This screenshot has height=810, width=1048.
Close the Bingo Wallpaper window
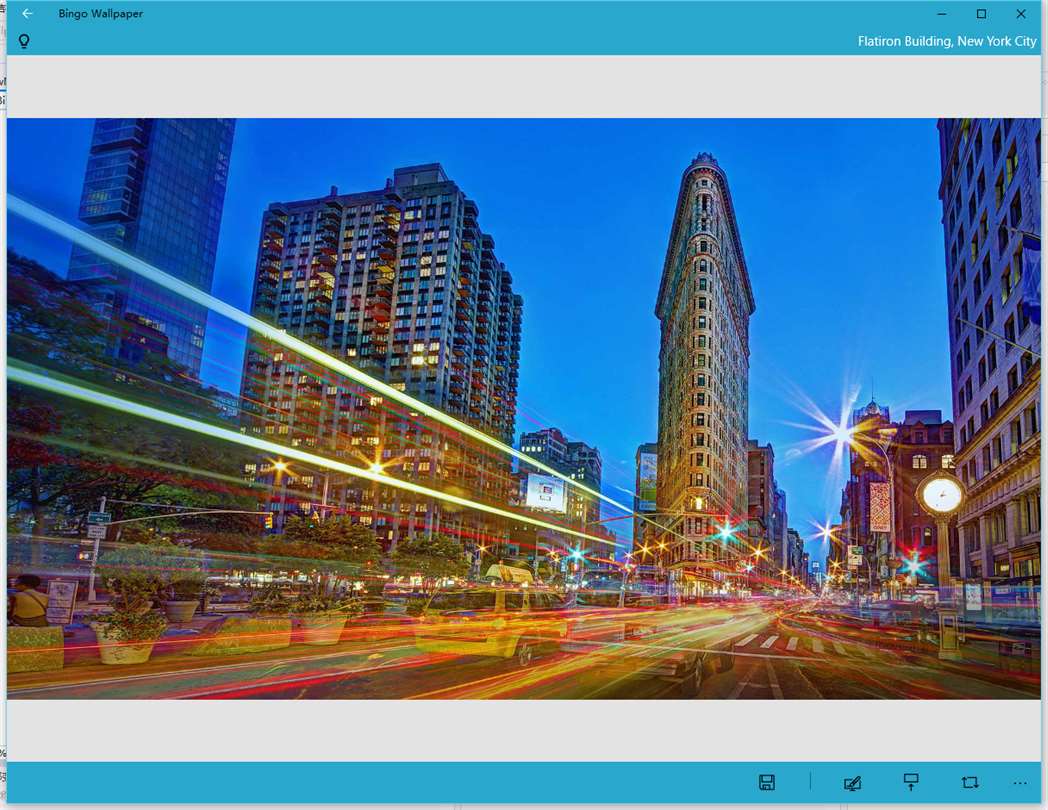point(1021,13)
